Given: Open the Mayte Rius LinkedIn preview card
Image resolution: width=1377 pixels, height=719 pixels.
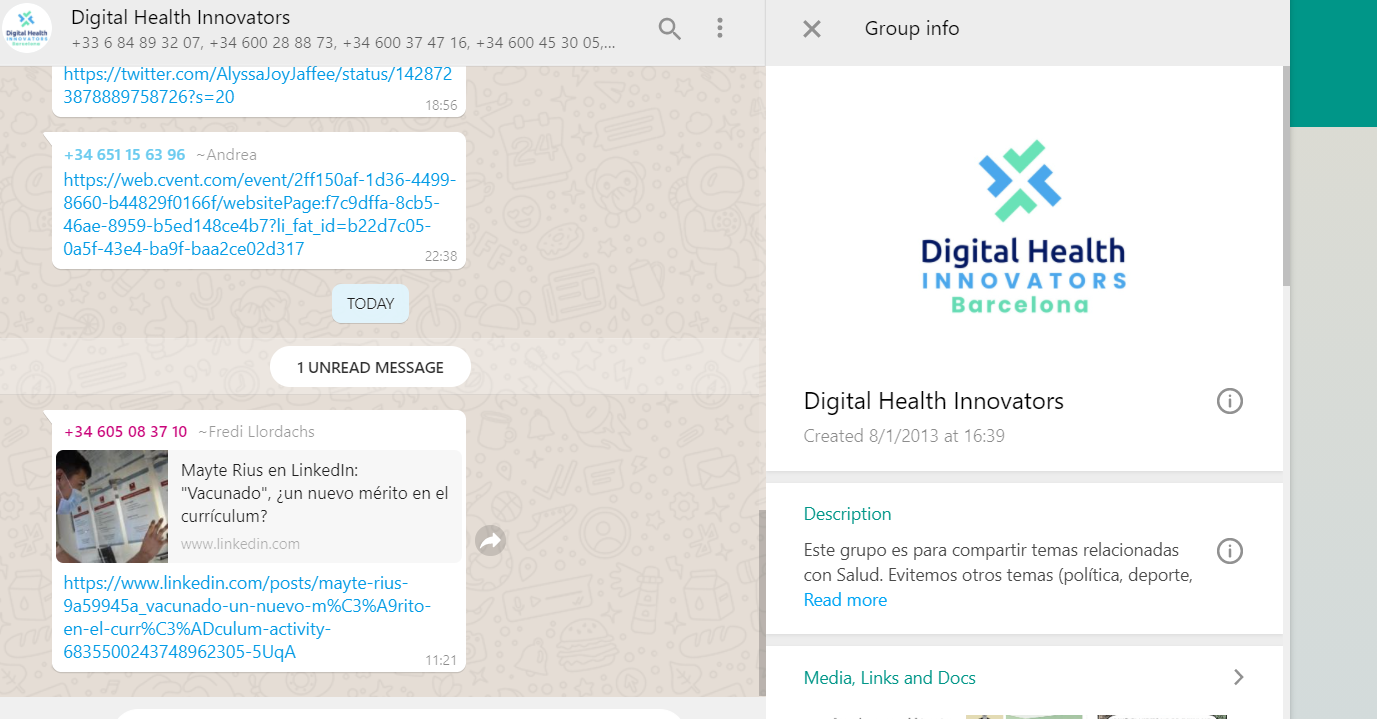Looking at the screenshot, I should coord(259,506).
